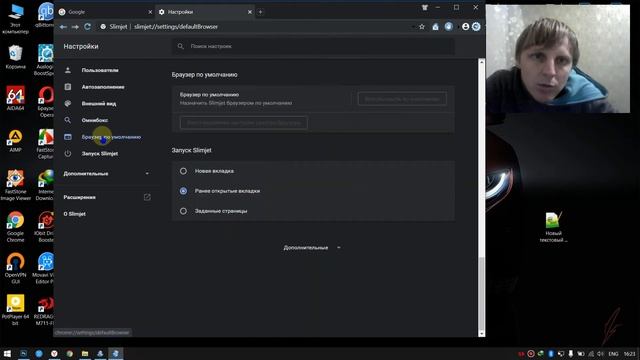Screen dimensions: 640x360
Task: Click the Поиск настроек search field
Action: tap(313, 46)
